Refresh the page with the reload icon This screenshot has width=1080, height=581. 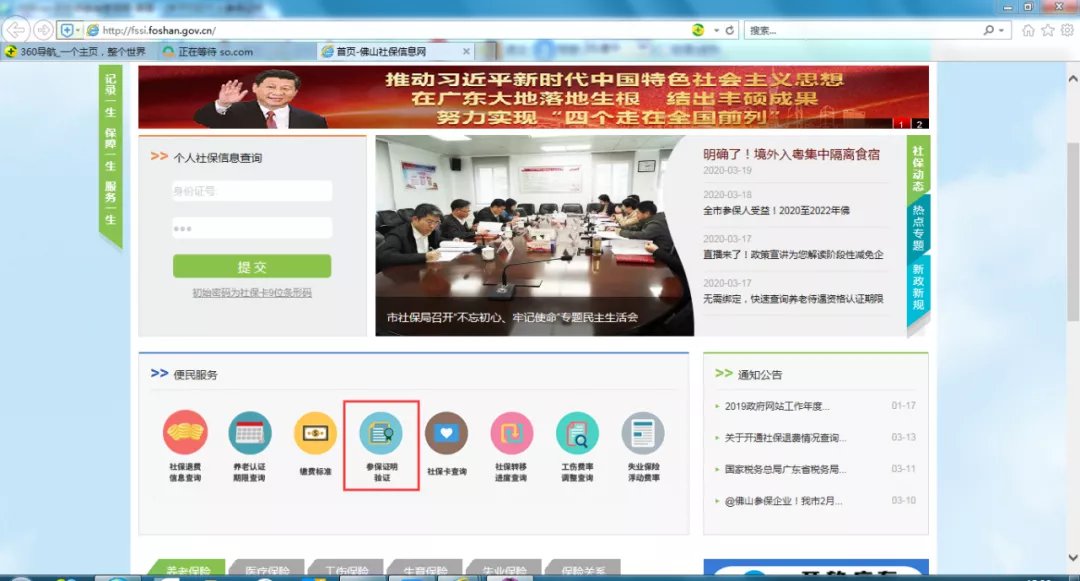click(x=730, y=30)
